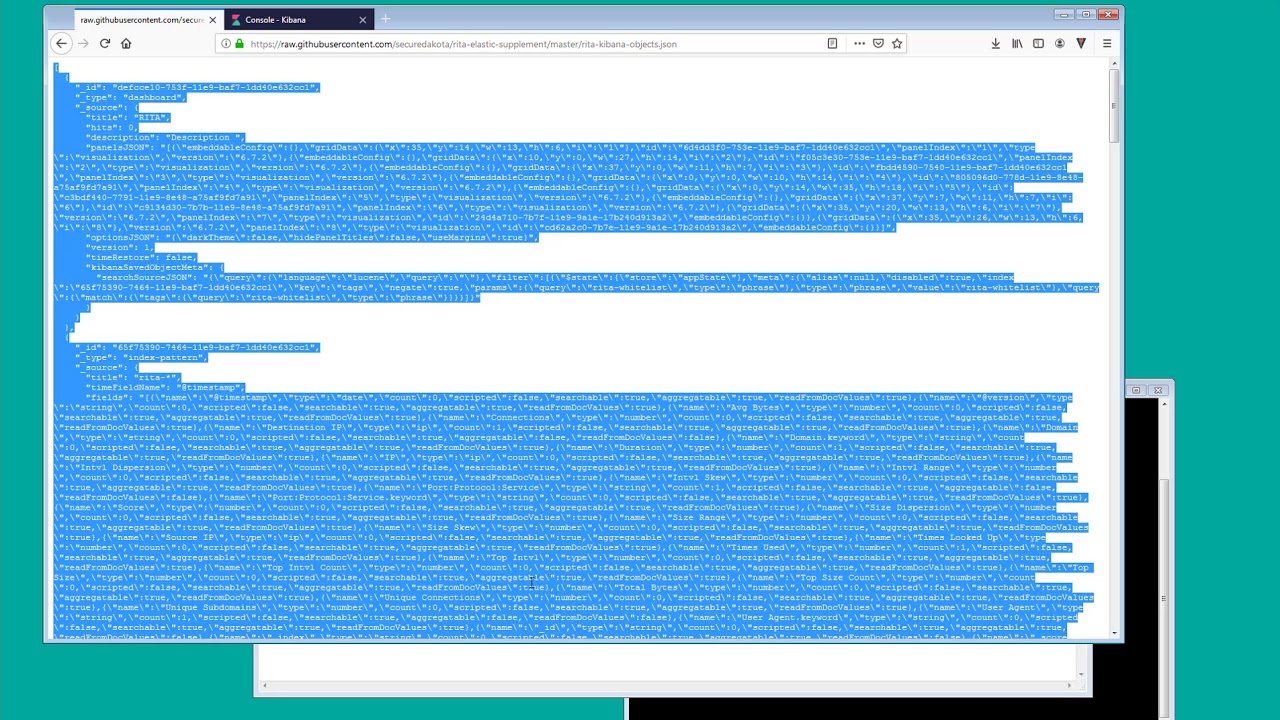Click the "description": "Description " line

(165, 137)
